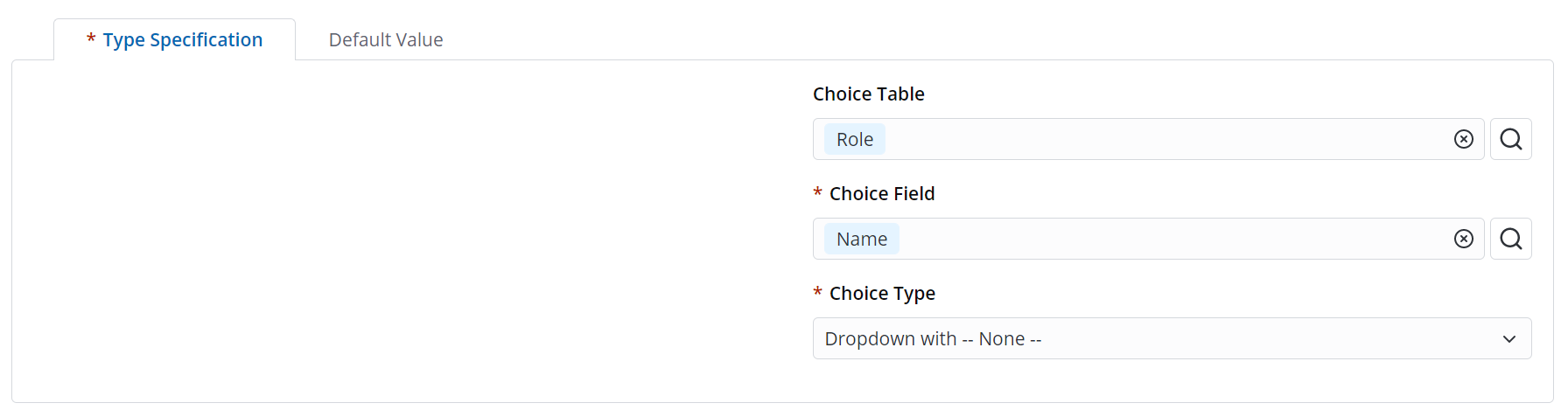Click blank area of Type Specification panel
The width and height of the screenshot is (1568, 417).
tap(394, 236)
